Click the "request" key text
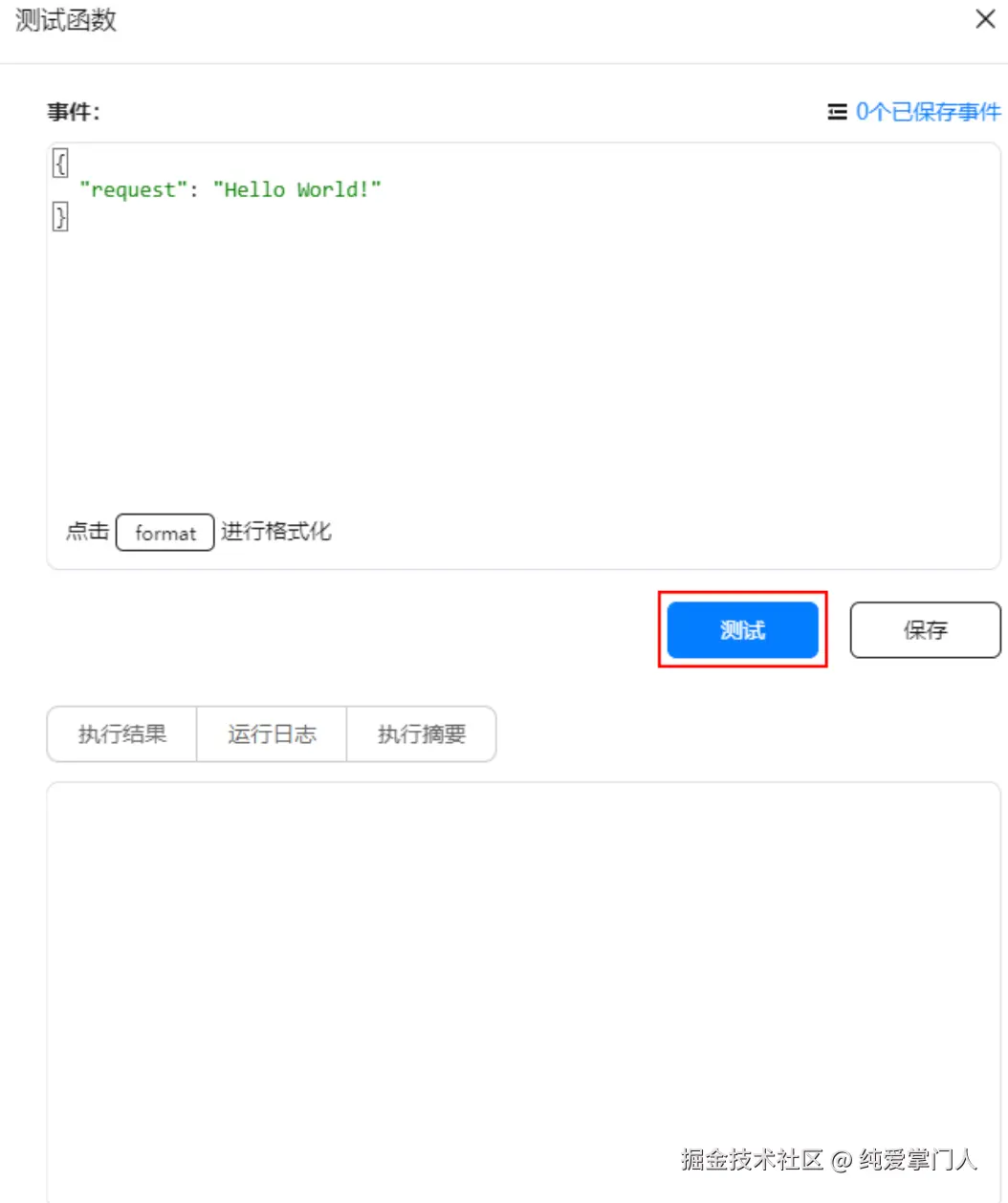Viewport: 1008px width, 1203px height. coord(133,189)
